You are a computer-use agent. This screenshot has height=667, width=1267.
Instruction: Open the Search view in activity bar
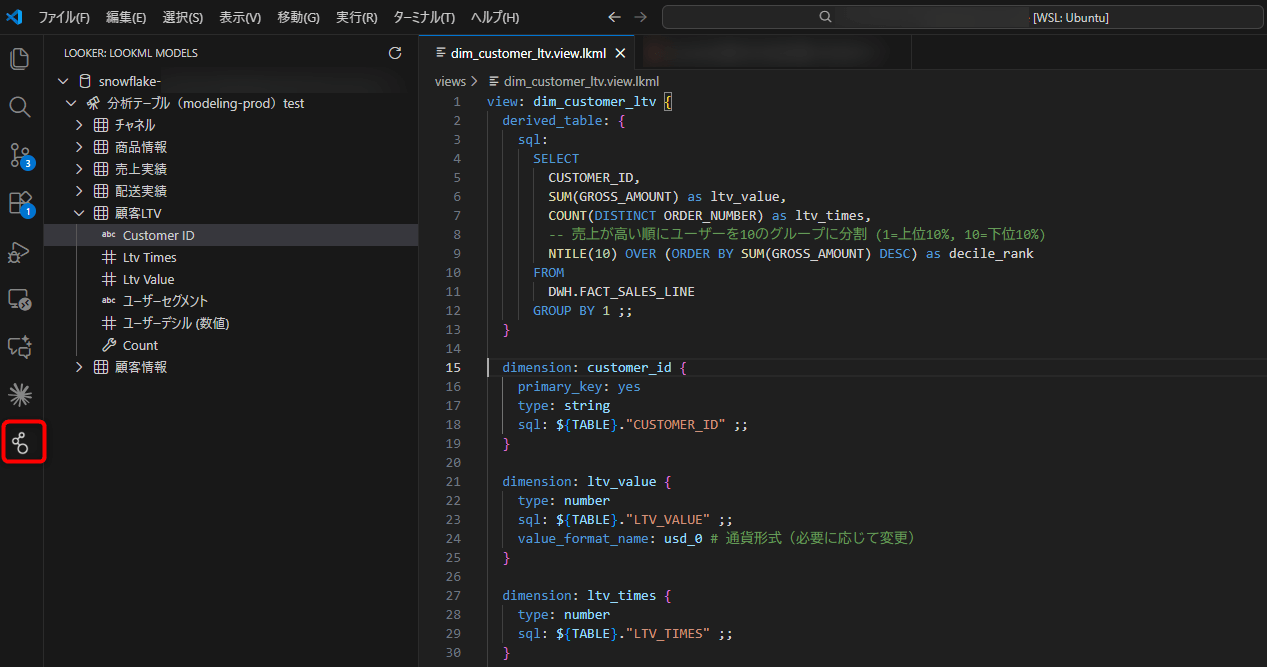coord(20,107)
